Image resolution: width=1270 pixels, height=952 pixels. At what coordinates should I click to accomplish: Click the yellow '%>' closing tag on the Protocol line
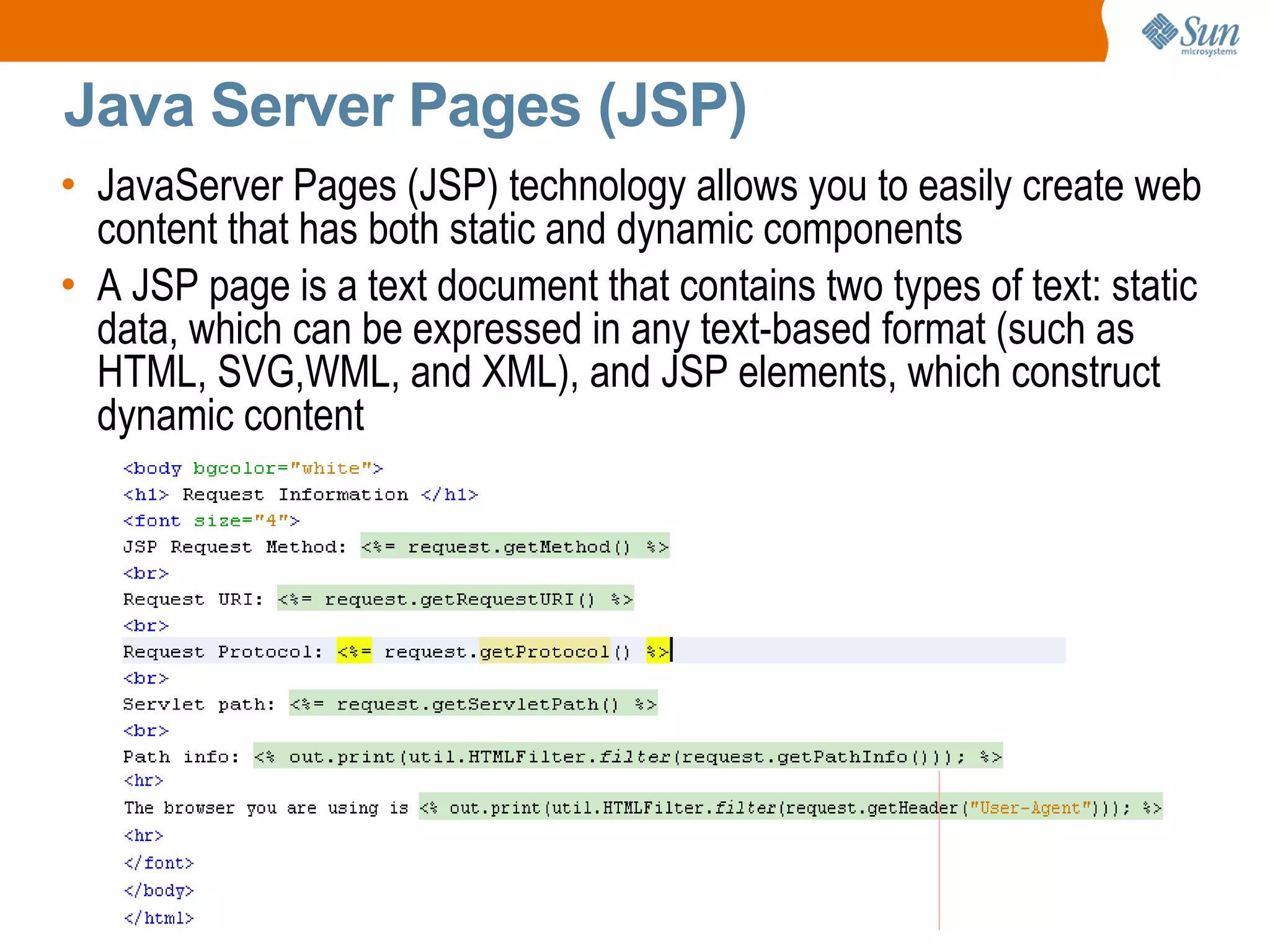[657, 651]
